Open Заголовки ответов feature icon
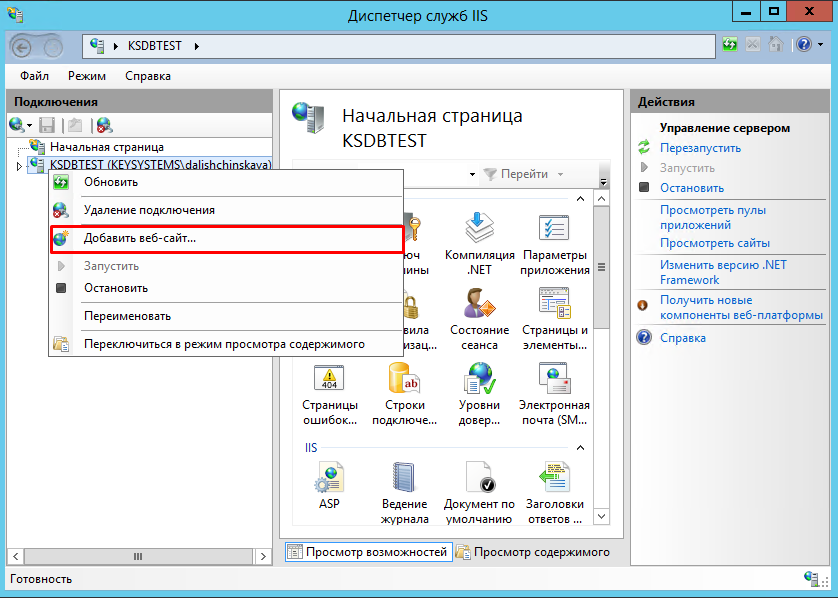This screenshot has width=838, height=598. (x=554, y=493)
